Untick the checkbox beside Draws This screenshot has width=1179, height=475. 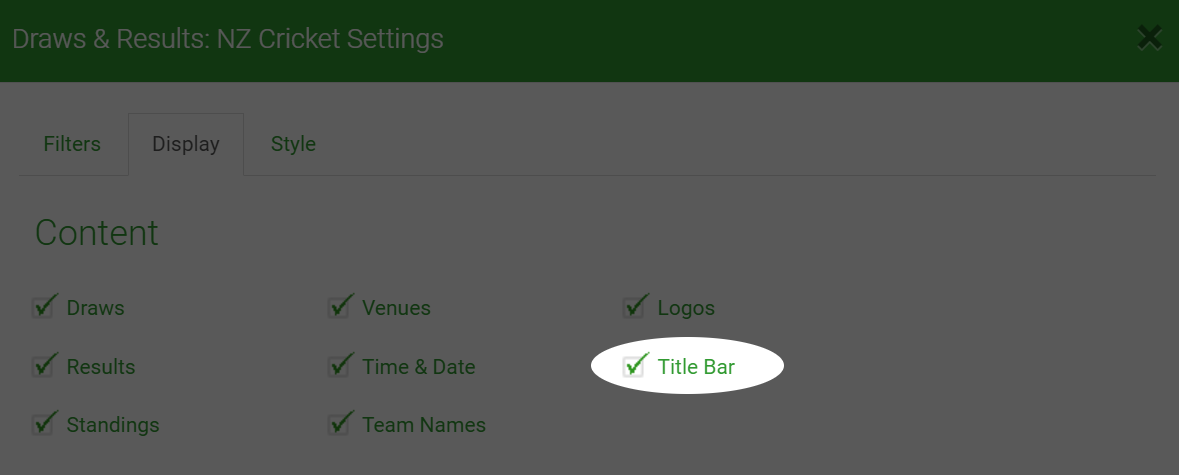point(42,307)
